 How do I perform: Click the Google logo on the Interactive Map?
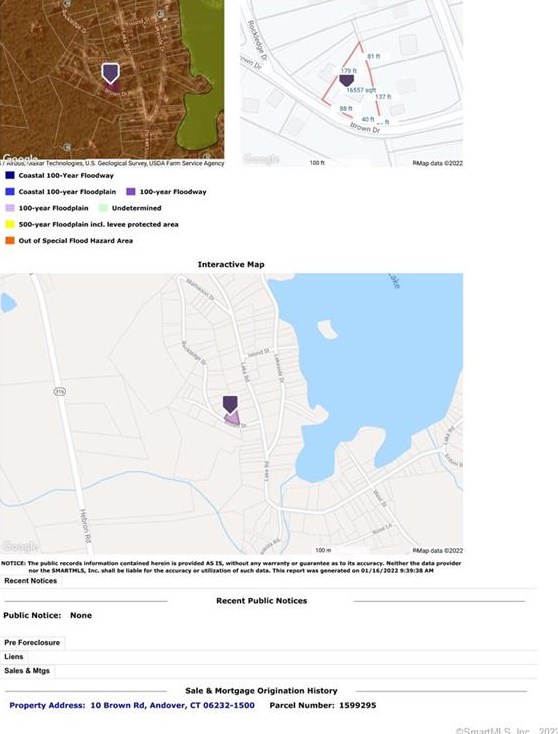[x=20, y=546]
